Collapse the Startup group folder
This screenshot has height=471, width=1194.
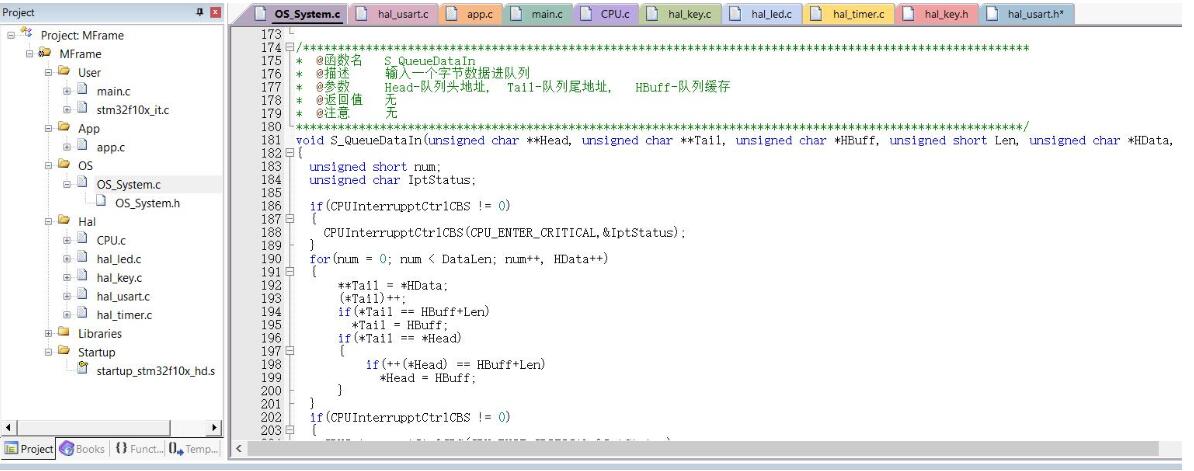tap(48, 352)
